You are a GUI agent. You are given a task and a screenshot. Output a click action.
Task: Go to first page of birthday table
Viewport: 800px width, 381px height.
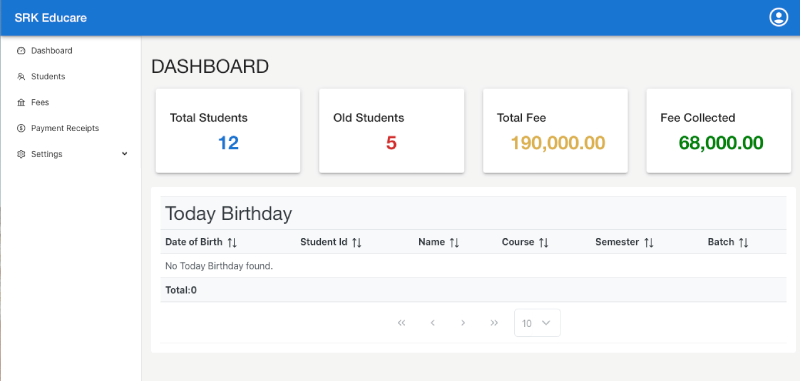(x=402, y=323)
